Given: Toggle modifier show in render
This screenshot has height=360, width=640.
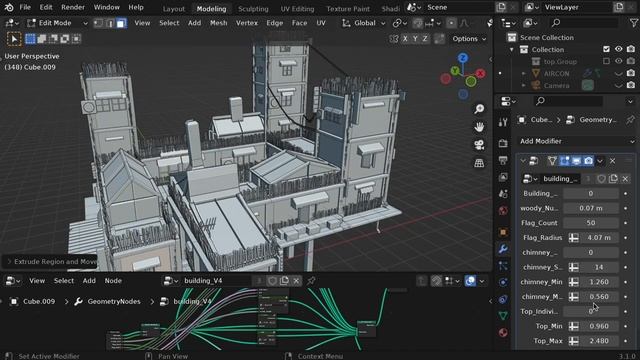Looking at the screenshot, I should (x=588, y=161).
